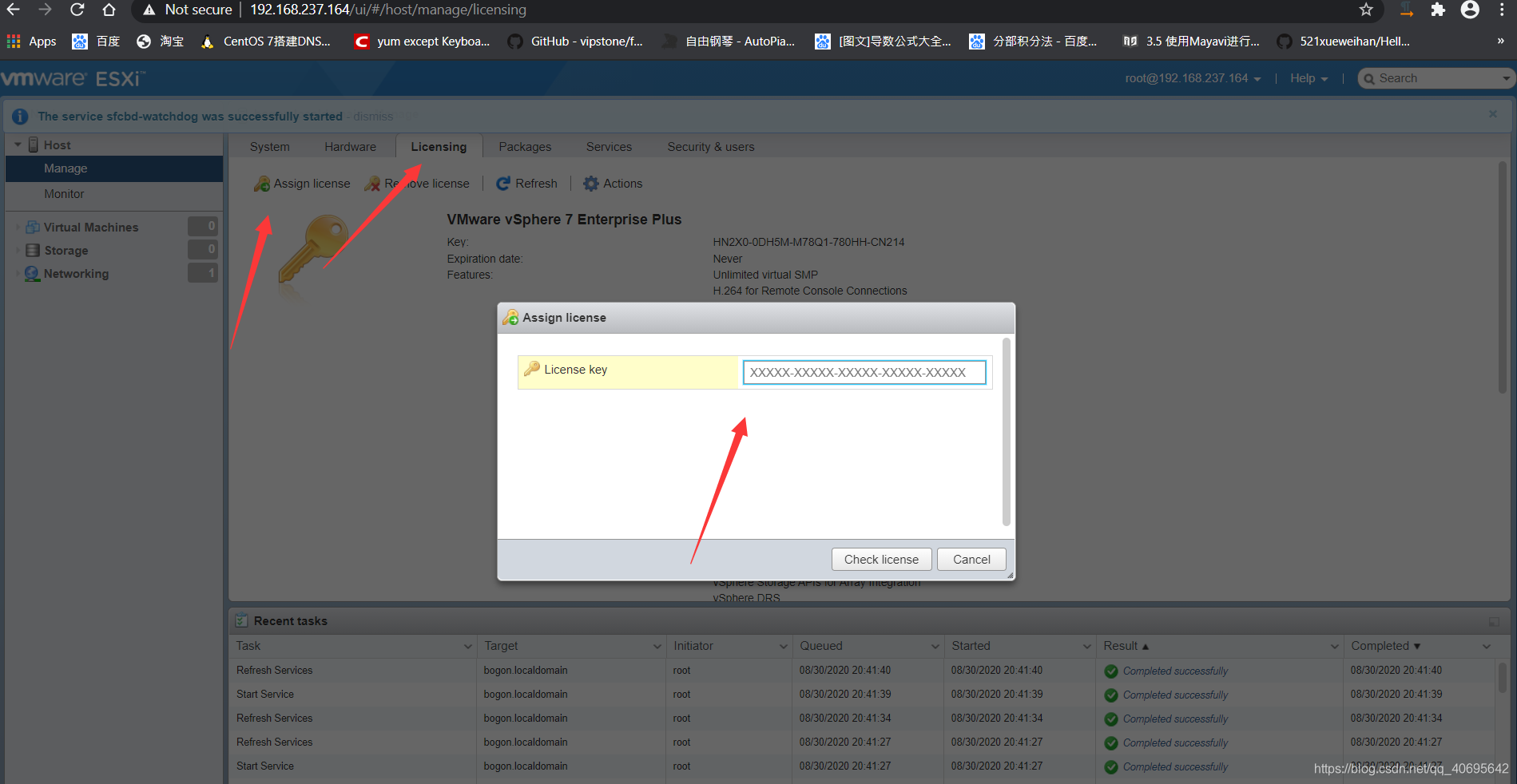Click the License key input field
This screenshot has width=1517, height=784.
(x=864, y=372)
